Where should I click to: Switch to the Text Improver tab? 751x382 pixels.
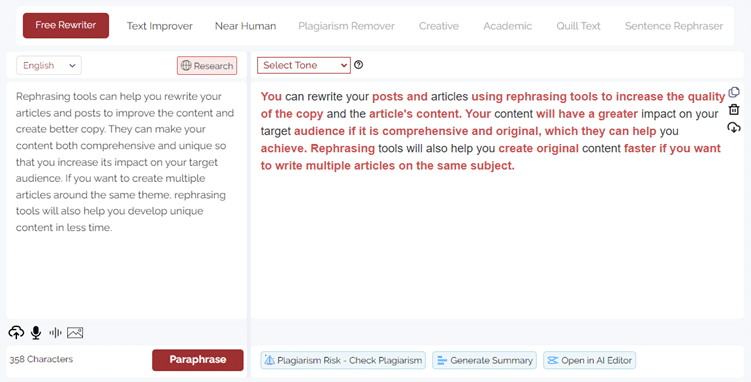point(159,26)
